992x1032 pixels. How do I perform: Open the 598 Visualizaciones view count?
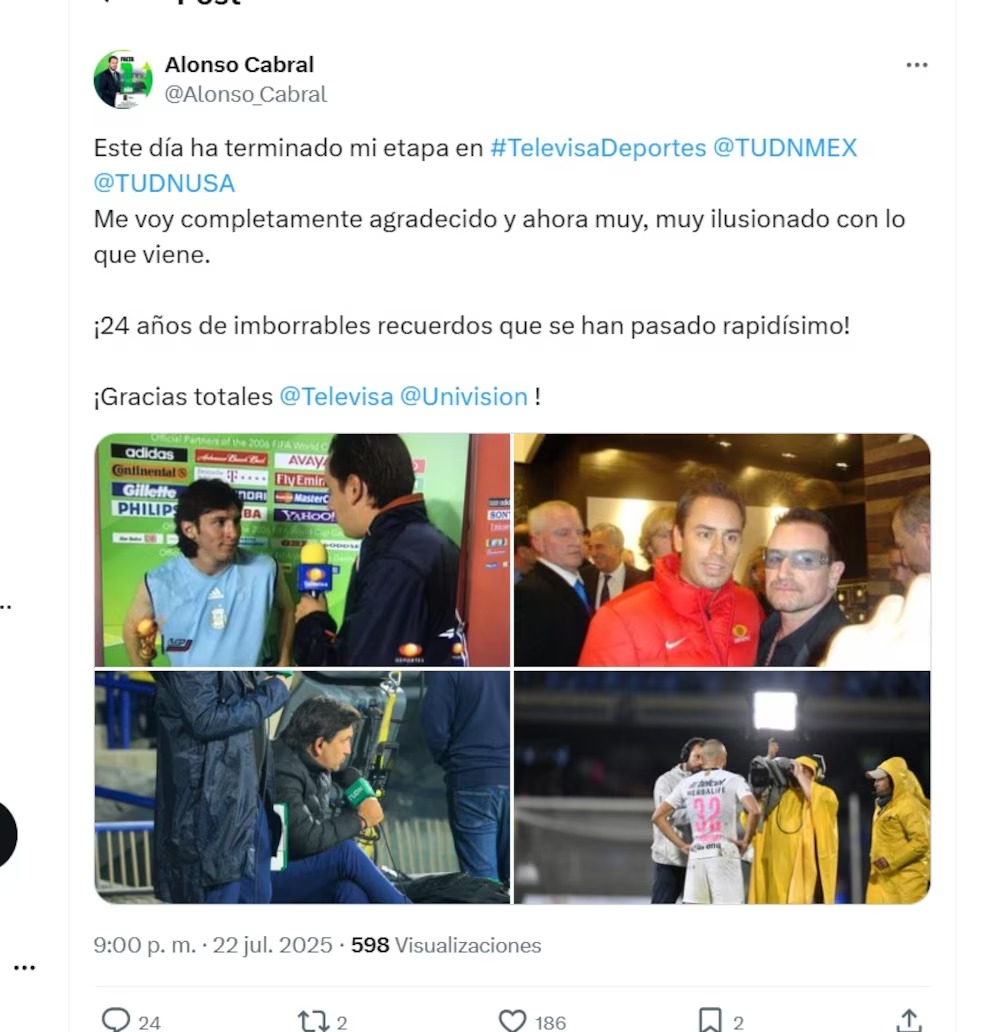point(446,945)
